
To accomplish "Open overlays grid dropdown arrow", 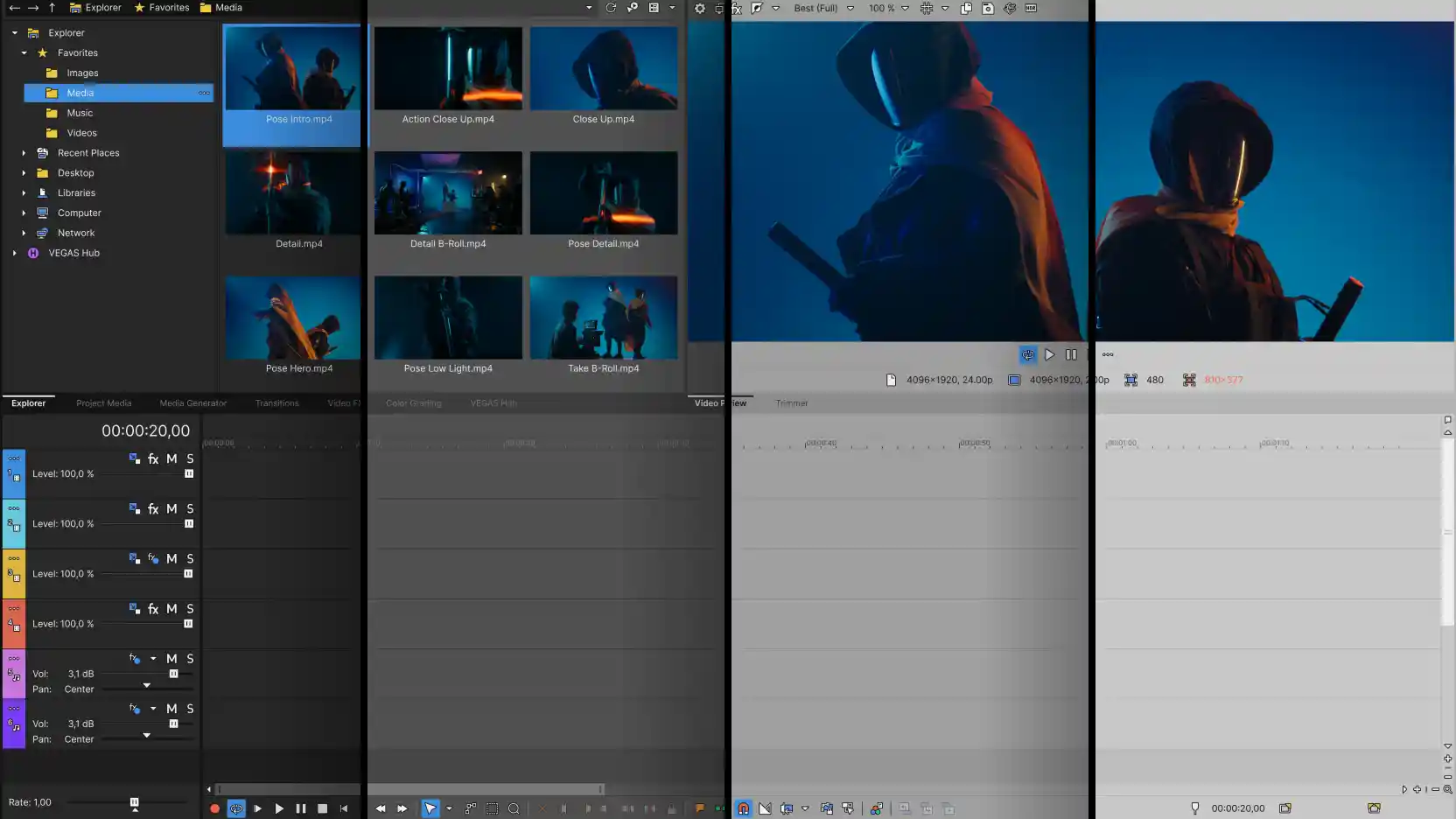I will point(945,8).
